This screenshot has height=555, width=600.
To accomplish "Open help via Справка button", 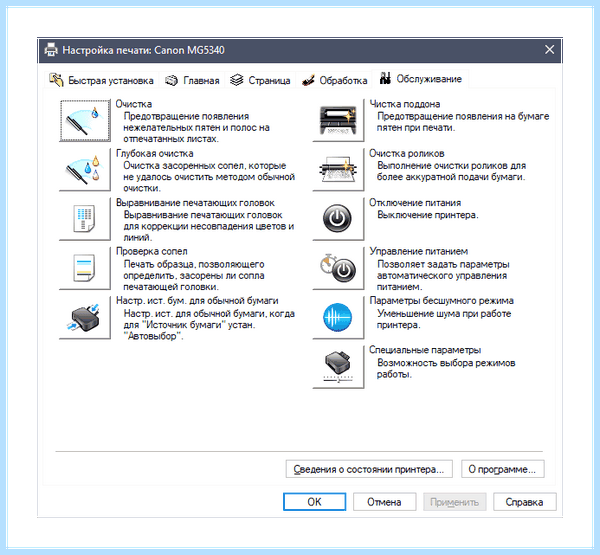I will pyautogui.click(x=525, y=502).
